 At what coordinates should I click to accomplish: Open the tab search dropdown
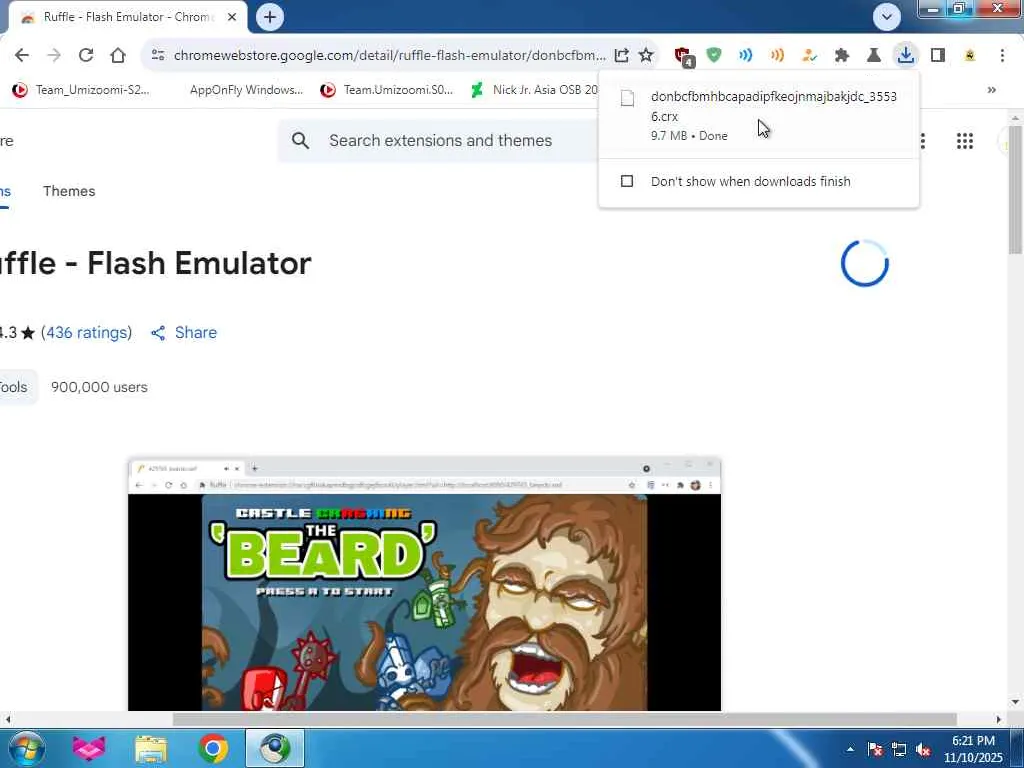tap(886, 17)
